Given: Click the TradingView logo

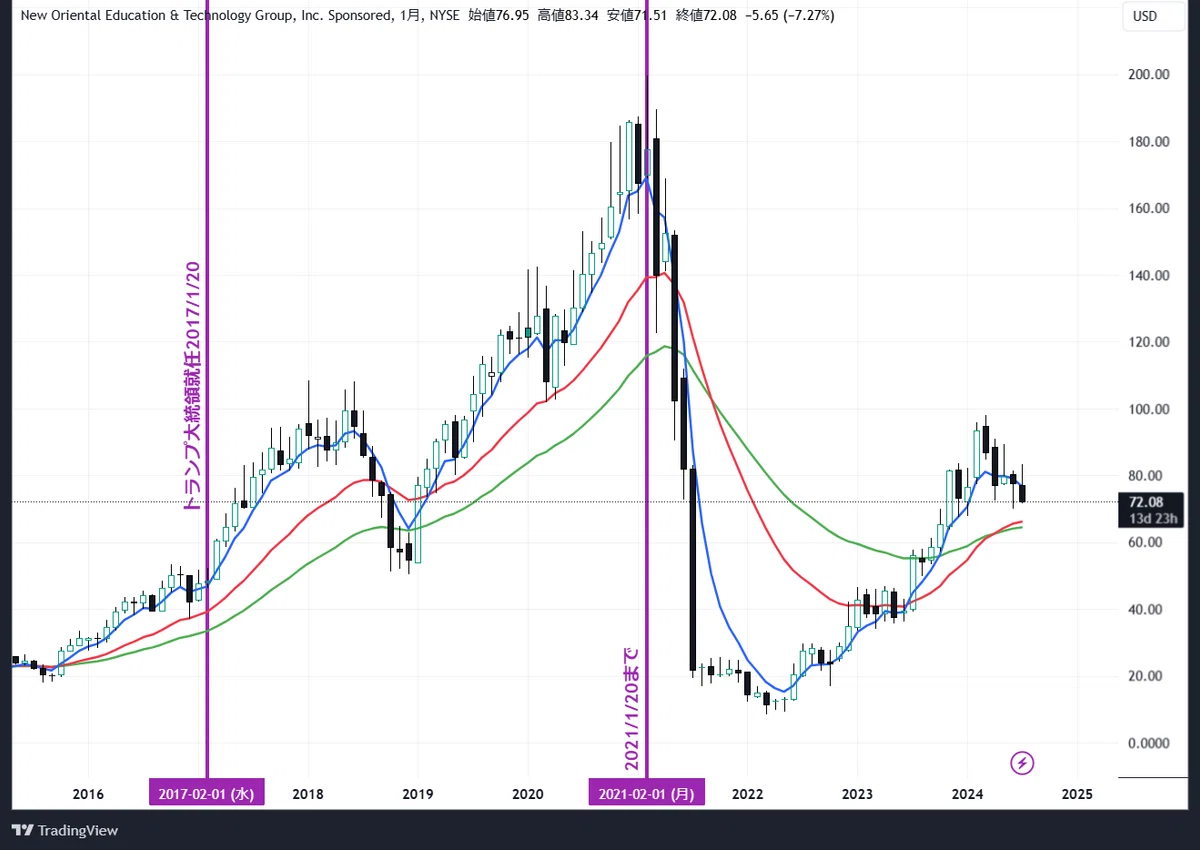Looking at the screenshot, I should point(65,830).
